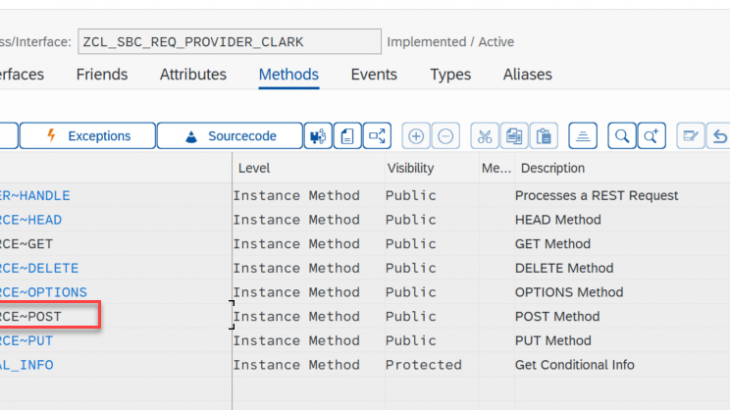
Task: Click the where-used list toolbar icon
Action: [x=318, y=136]
